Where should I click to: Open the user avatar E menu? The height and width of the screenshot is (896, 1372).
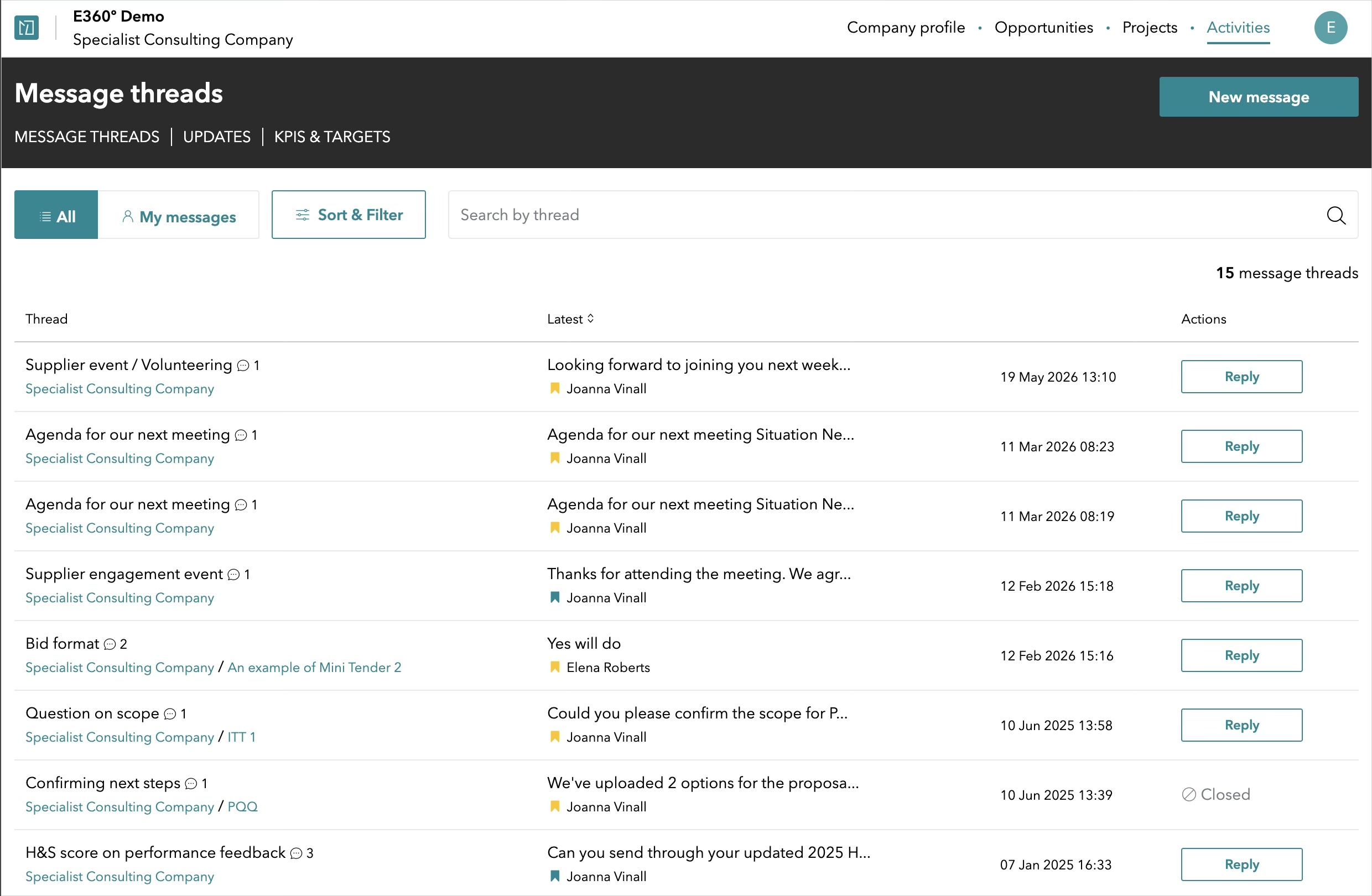[x=1331, y=28]
